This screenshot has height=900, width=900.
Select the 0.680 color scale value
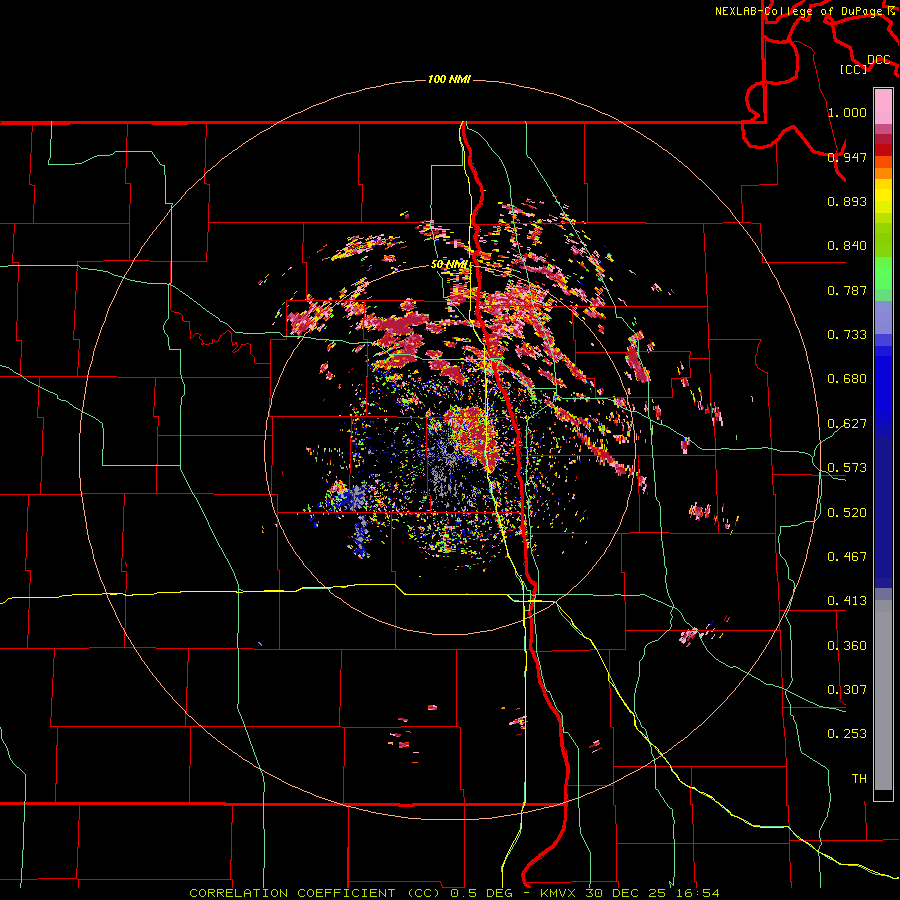[x=847, y=379]
